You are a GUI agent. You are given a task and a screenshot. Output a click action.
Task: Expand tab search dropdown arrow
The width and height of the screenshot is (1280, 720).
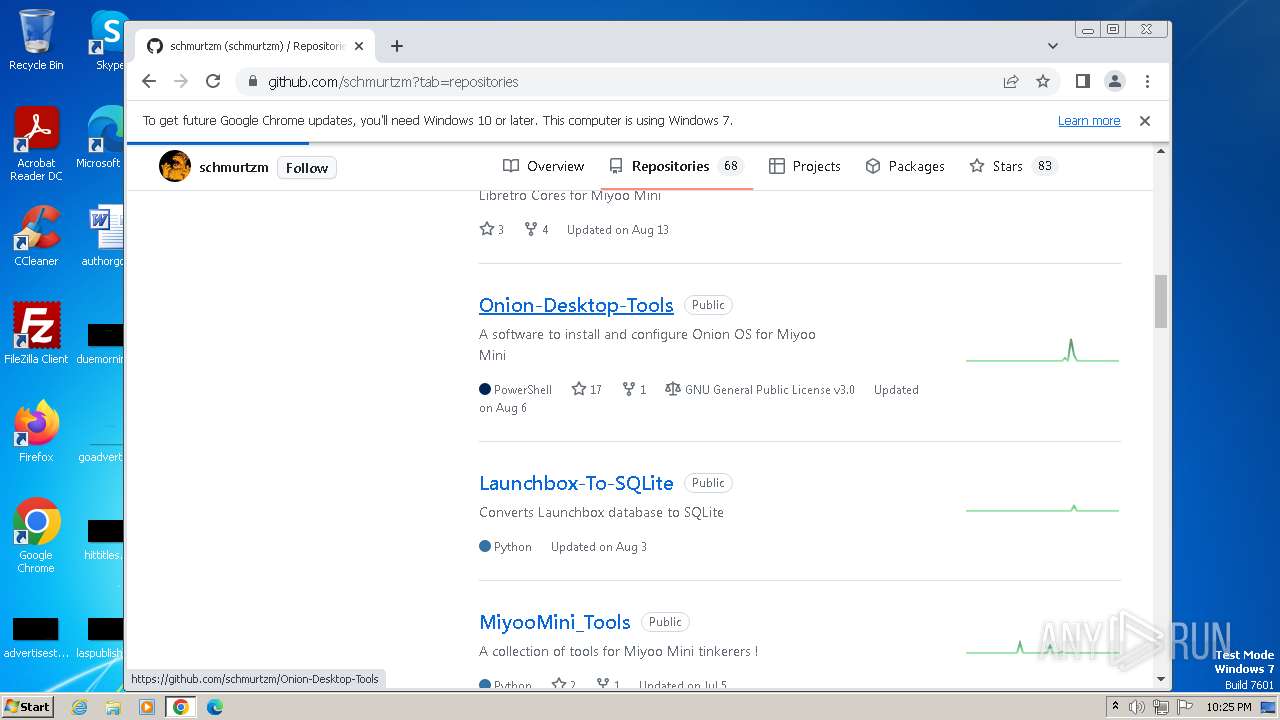click(1052, 46)
